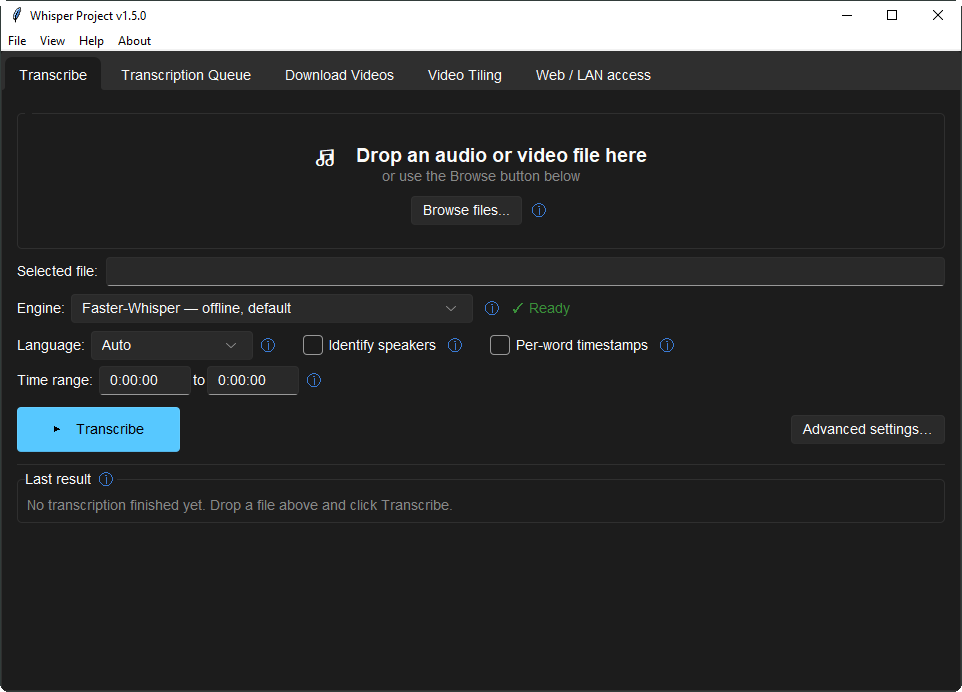Click the Browse files... button
The height and width of the screenshot is (692, 962).
466,210
